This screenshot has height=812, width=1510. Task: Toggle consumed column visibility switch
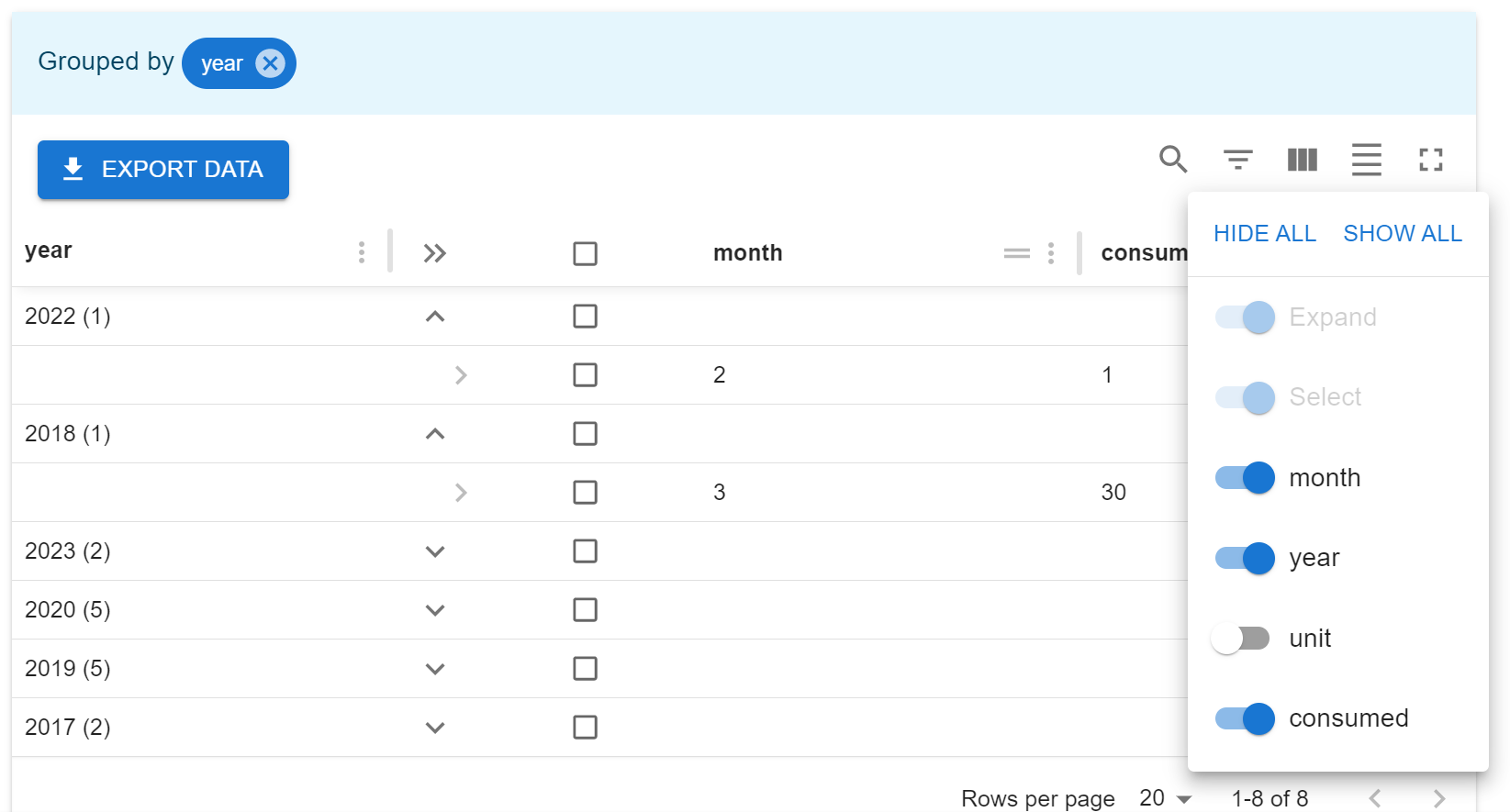1245,718
